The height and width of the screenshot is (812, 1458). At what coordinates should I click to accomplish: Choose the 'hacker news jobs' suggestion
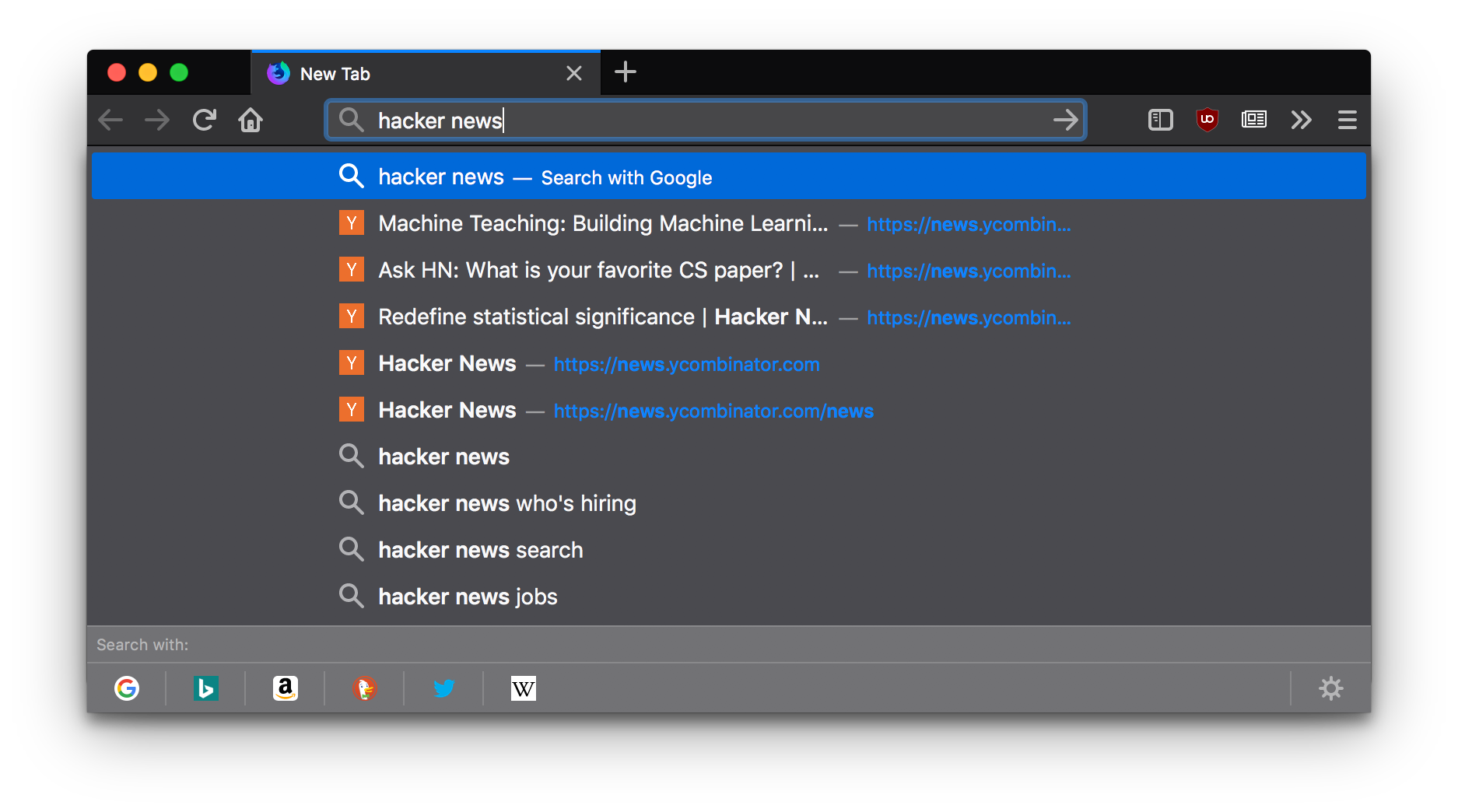(x=728, y=597)
